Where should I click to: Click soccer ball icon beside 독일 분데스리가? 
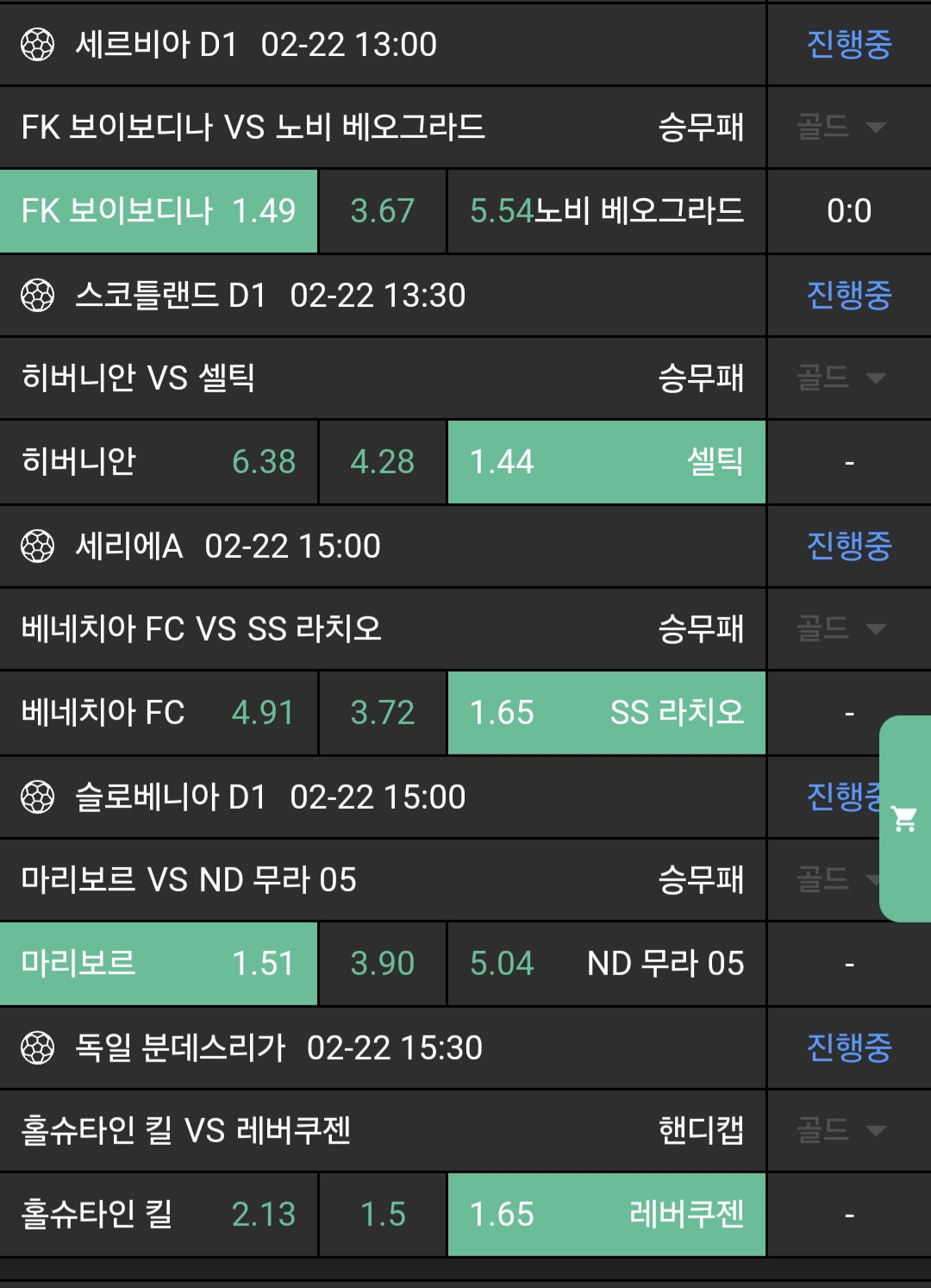(37, 1048)
